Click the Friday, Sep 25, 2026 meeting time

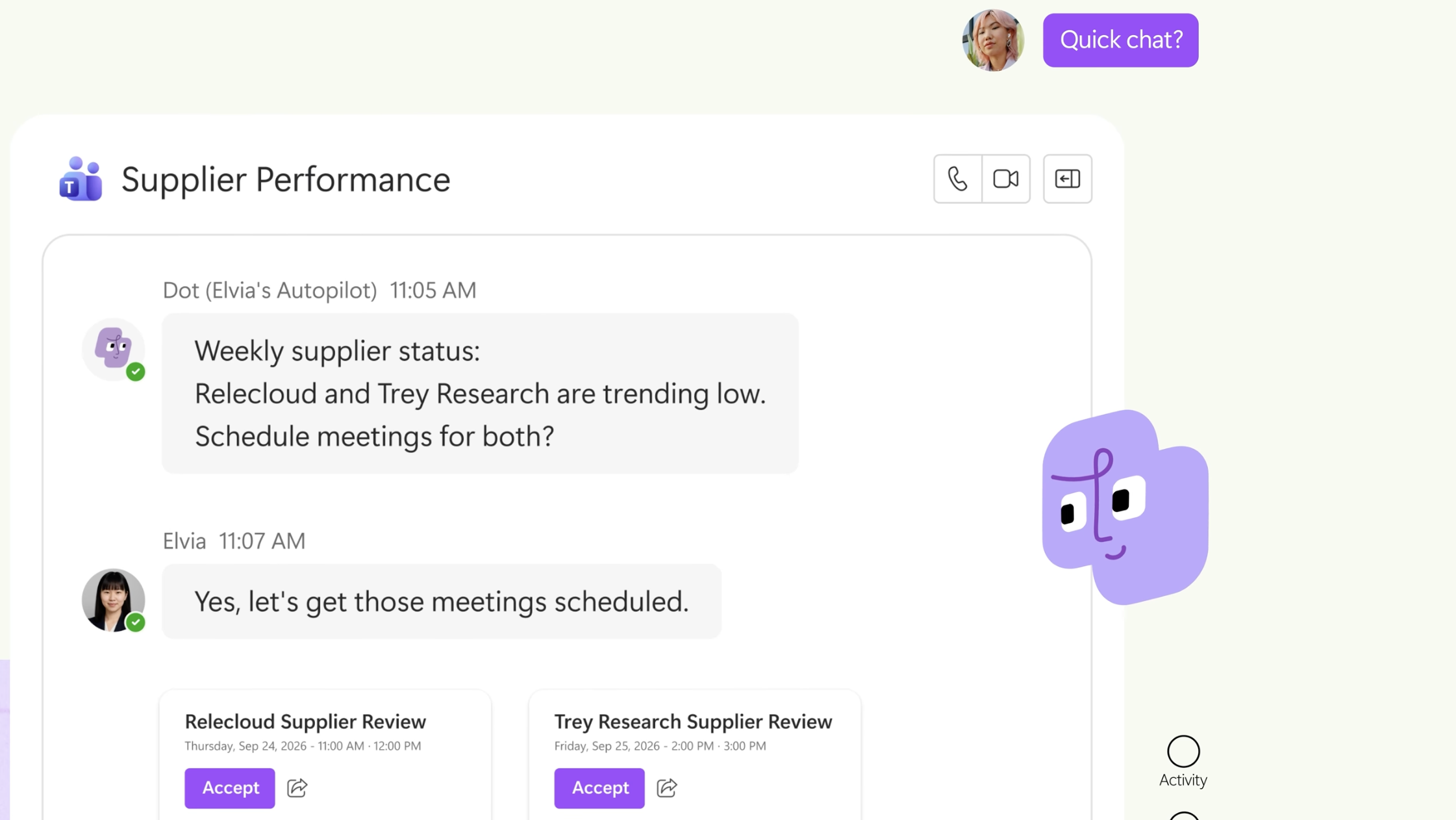(x=660, y=746)
